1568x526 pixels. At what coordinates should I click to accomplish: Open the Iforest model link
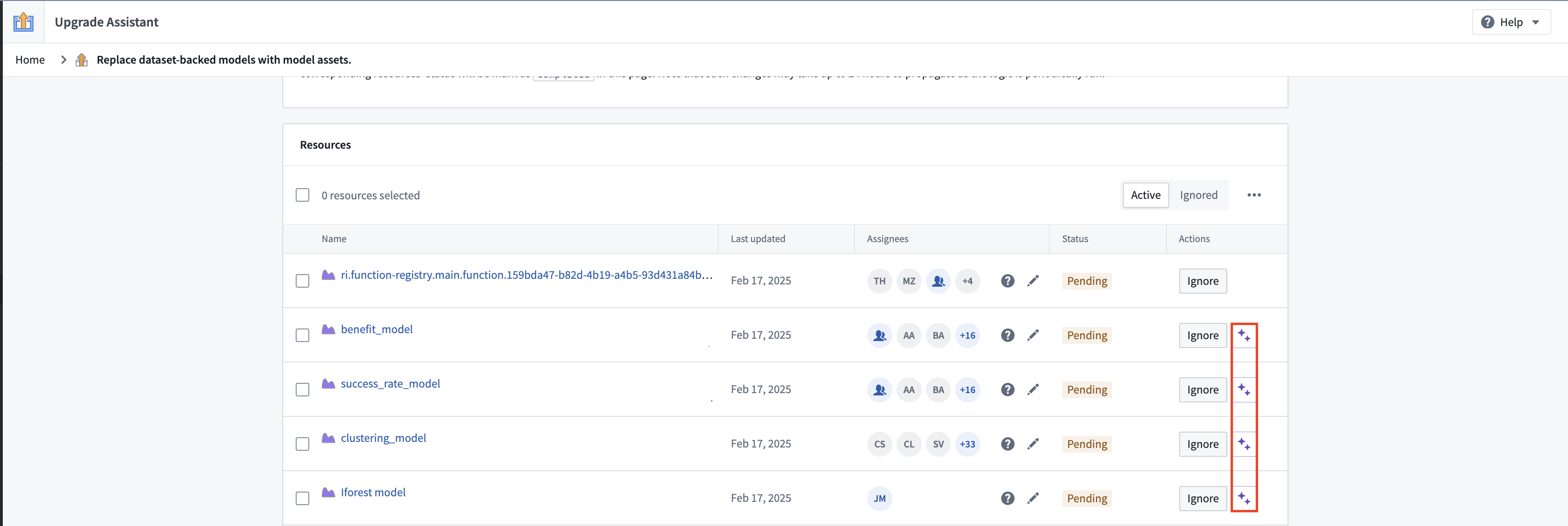coord(373,493)
